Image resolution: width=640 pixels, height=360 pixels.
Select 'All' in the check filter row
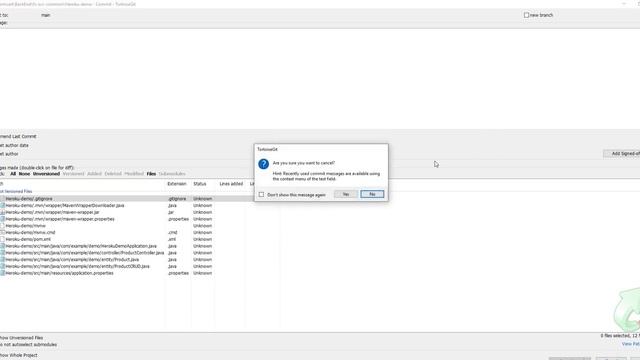(x=13, y=174)
